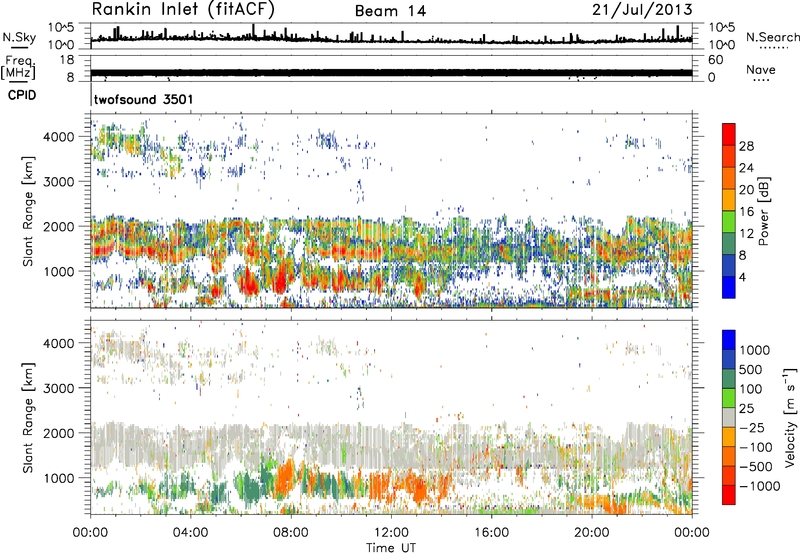Click the '20:00' time axis label
Image resolution: width=800 pixels, height=554 pixels.
tap(592, 533)
